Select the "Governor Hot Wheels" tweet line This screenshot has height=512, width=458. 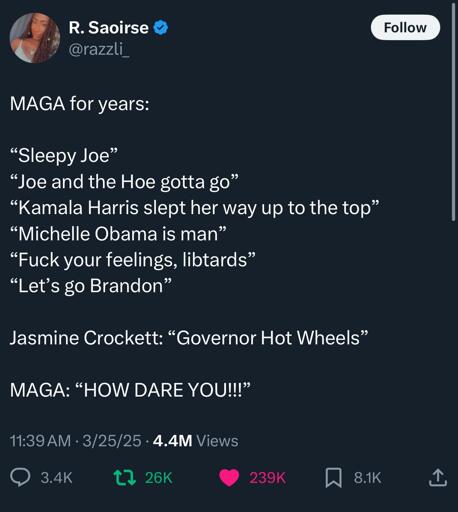point(189,338)
